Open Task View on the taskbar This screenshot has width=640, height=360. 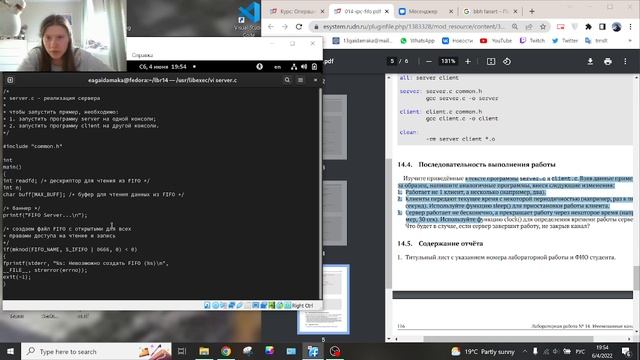182,351
